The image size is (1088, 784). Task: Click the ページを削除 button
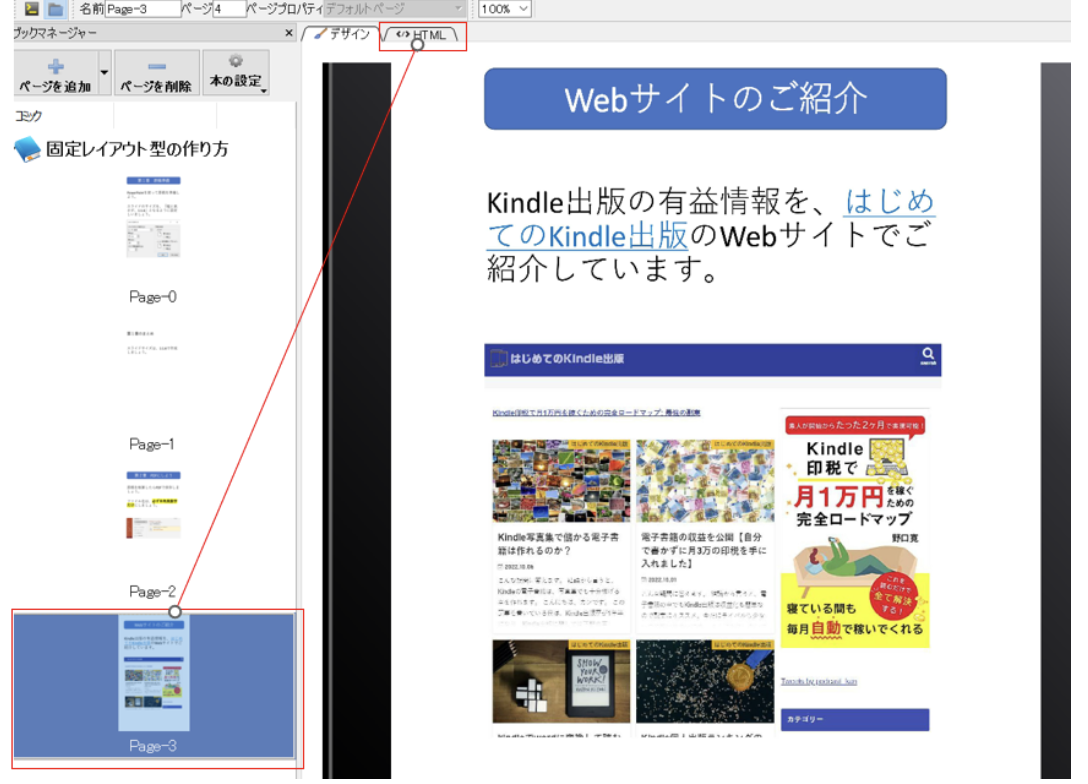pos(156,72)
